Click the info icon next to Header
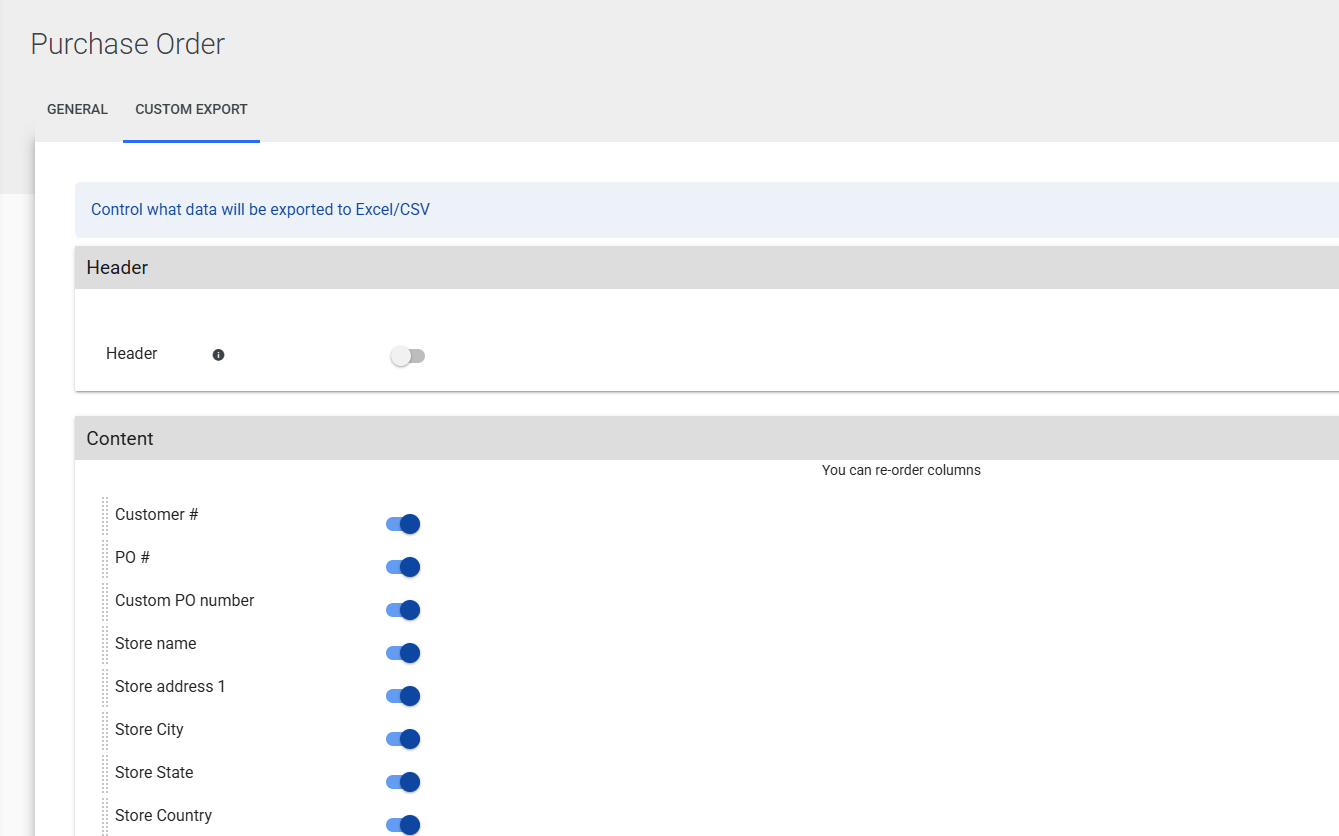The height and width of the screenshot is (836, 1339). point(218,355)
